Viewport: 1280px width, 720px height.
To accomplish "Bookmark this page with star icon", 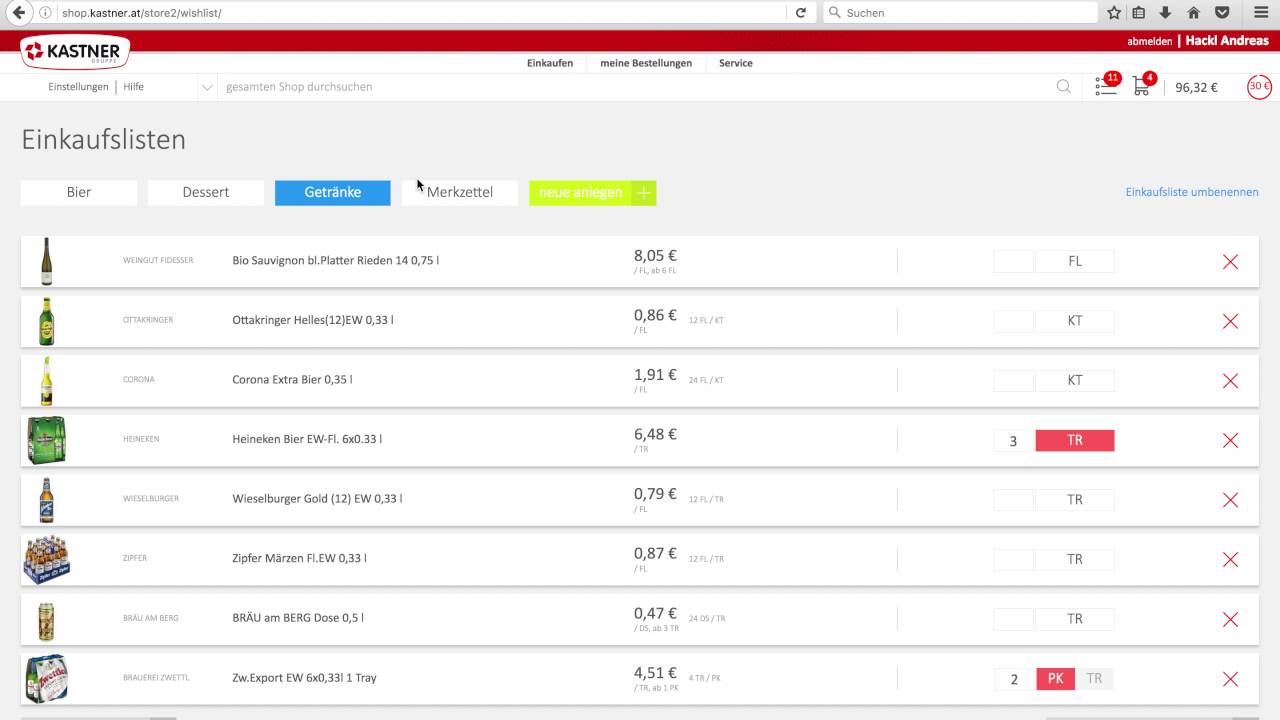I will [x=1115, y=13].
